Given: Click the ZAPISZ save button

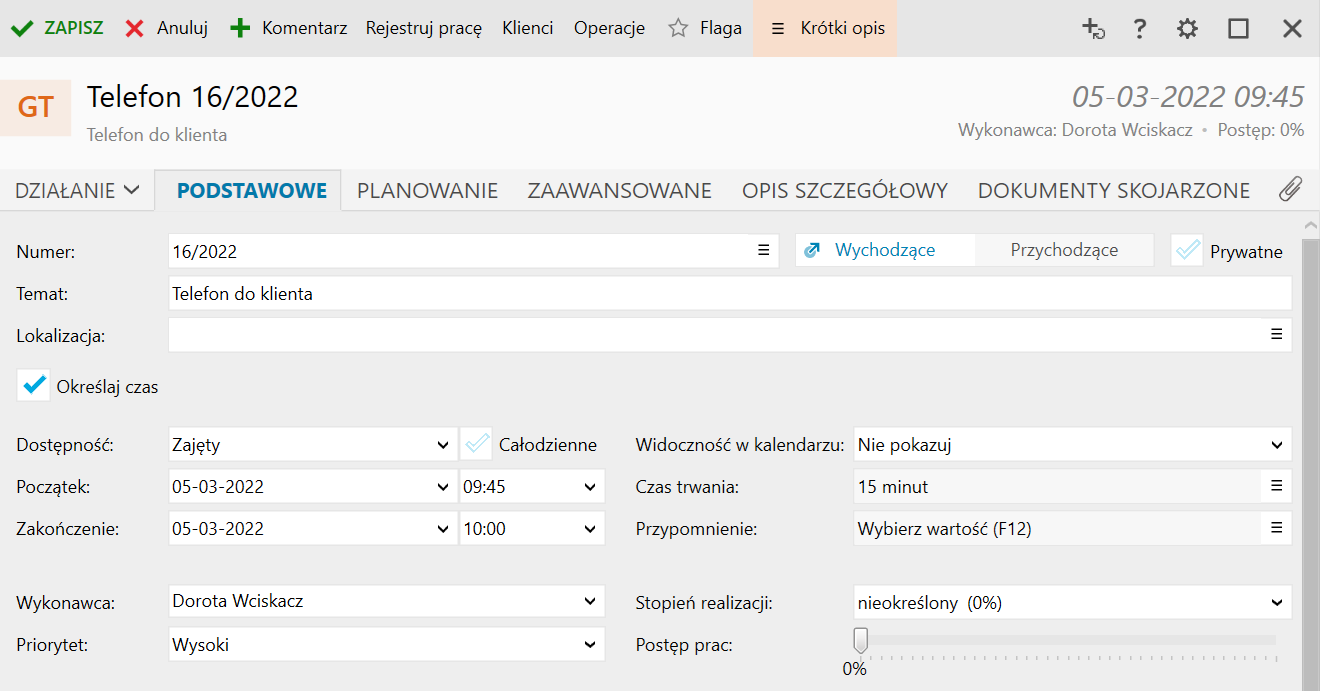Looking at the screenshot, I should [x=57, y=28].
